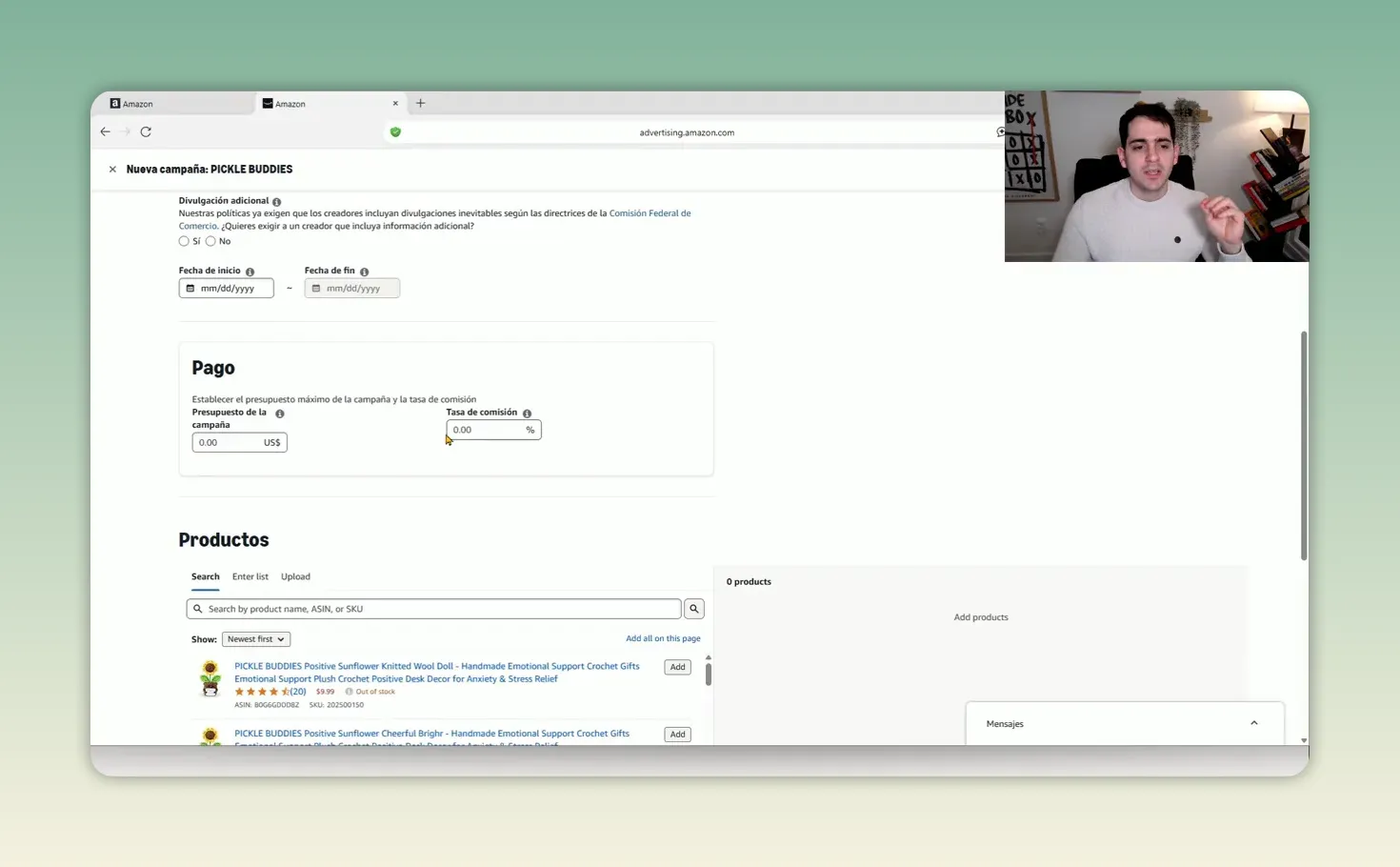Click the Mensajes panel header
1400x867 pixels.
pyautogui.click(x=1125, y=723)
